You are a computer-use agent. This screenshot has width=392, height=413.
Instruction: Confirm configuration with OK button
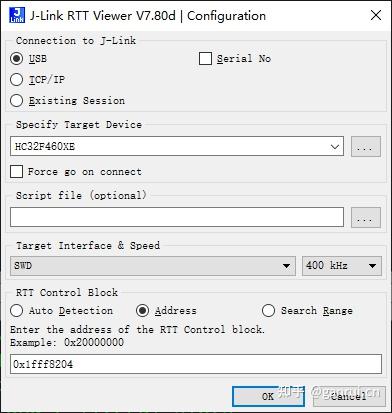[x=268, y=396]
